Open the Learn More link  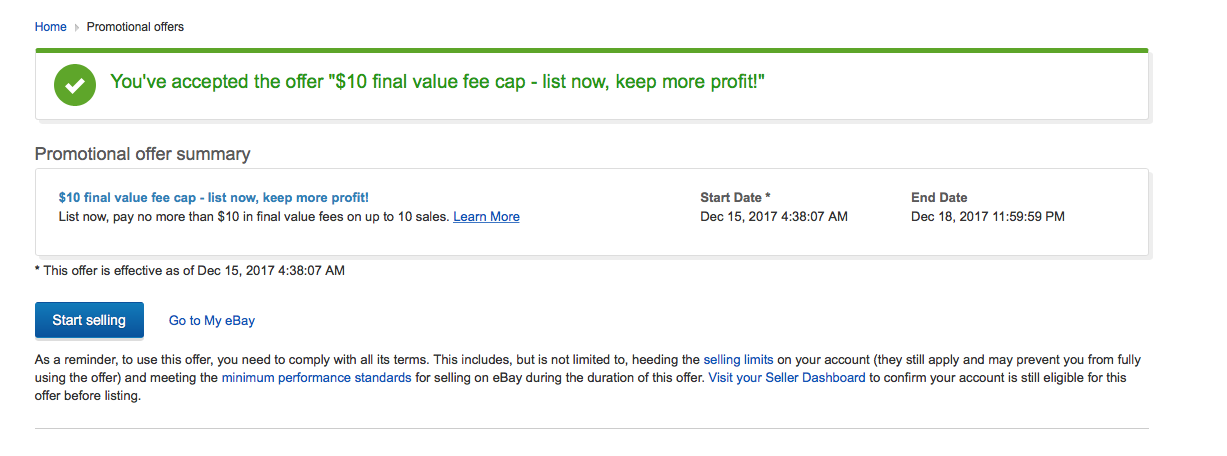click(486, 217)
